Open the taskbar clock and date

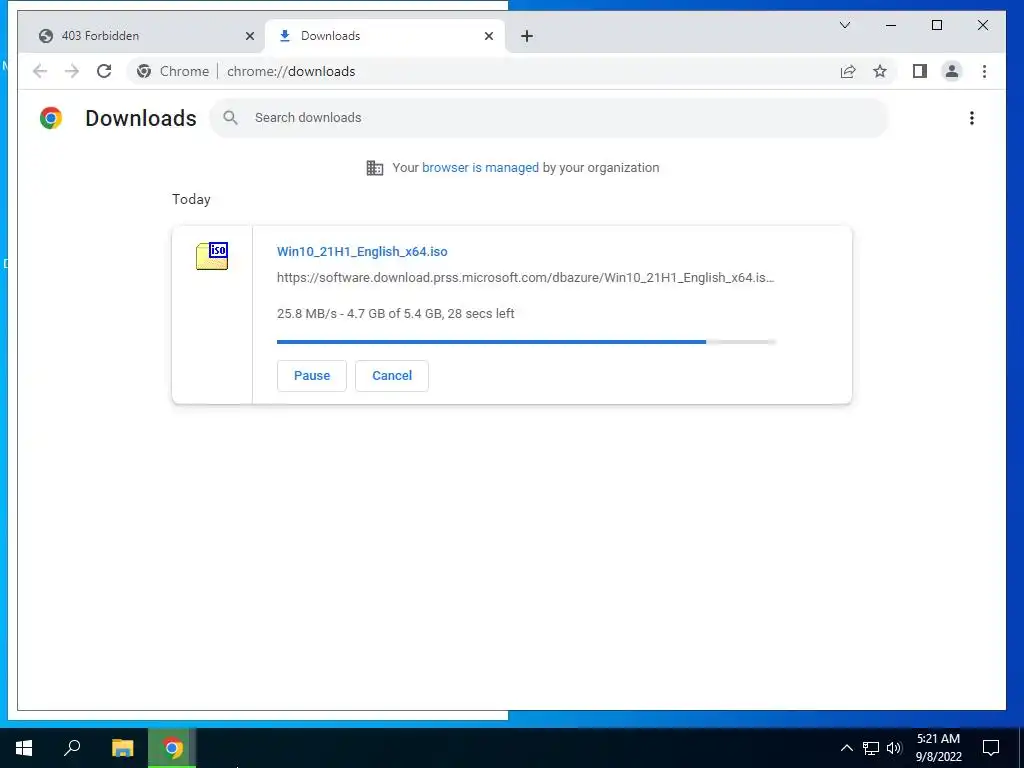(938, 748)
